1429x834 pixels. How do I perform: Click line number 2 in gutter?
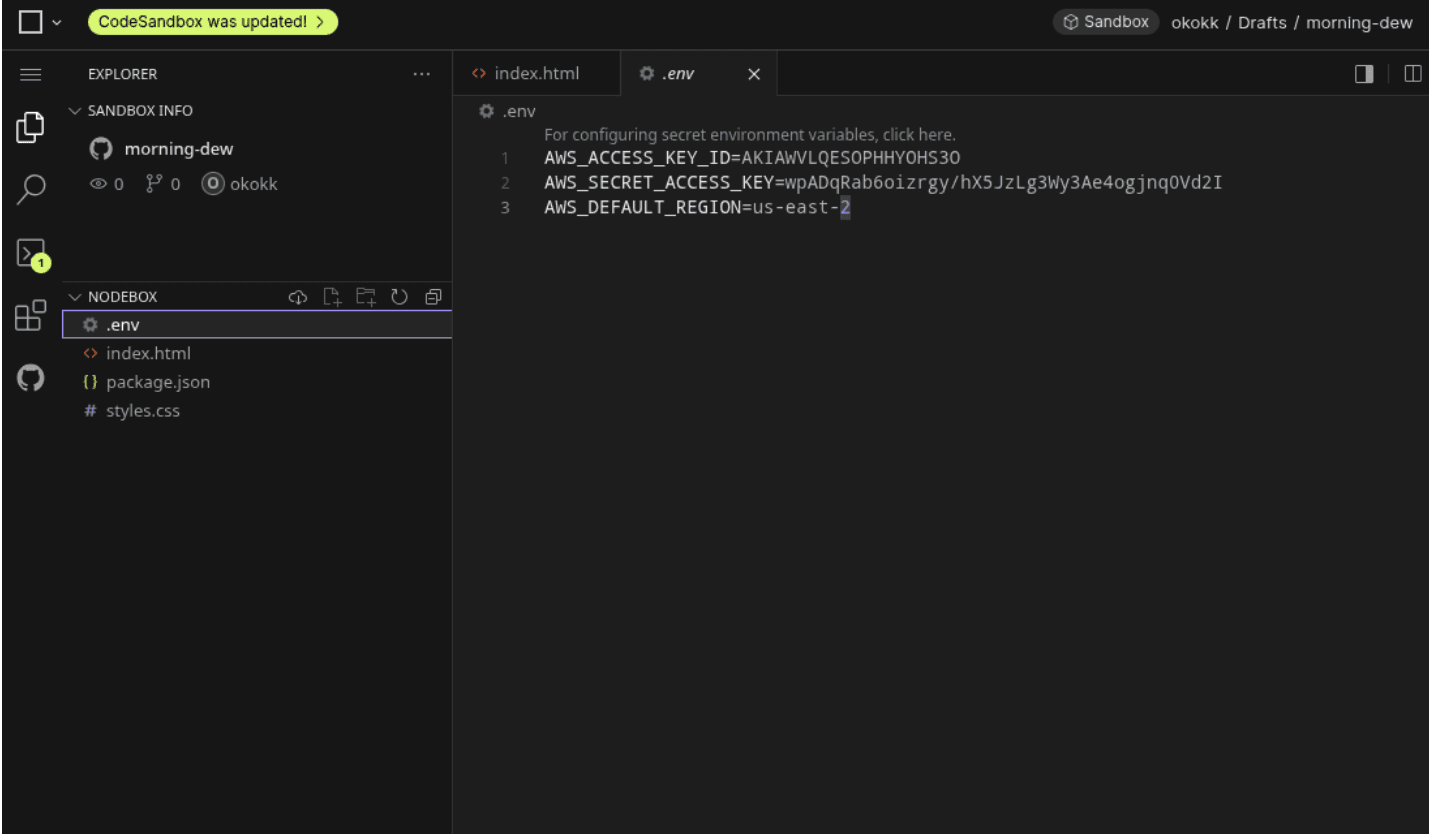(505, 183)
